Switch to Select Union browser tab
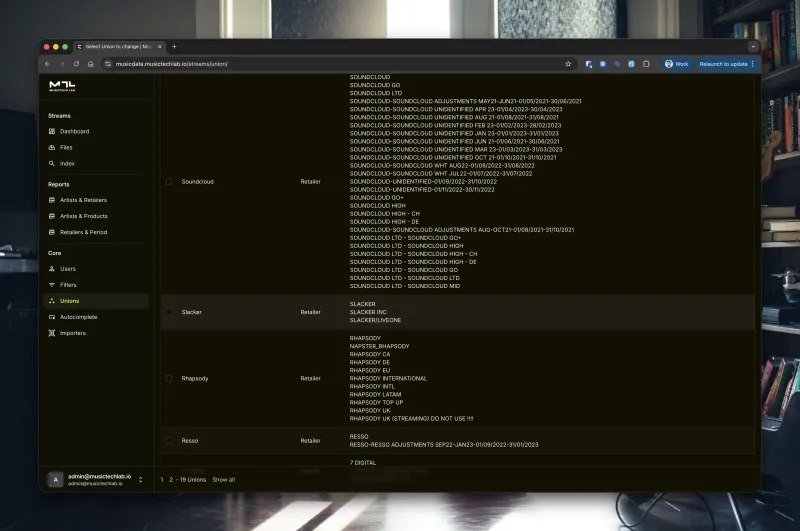Image resolution: width=800 pixels, height=531 pixels. pos(118,46)
